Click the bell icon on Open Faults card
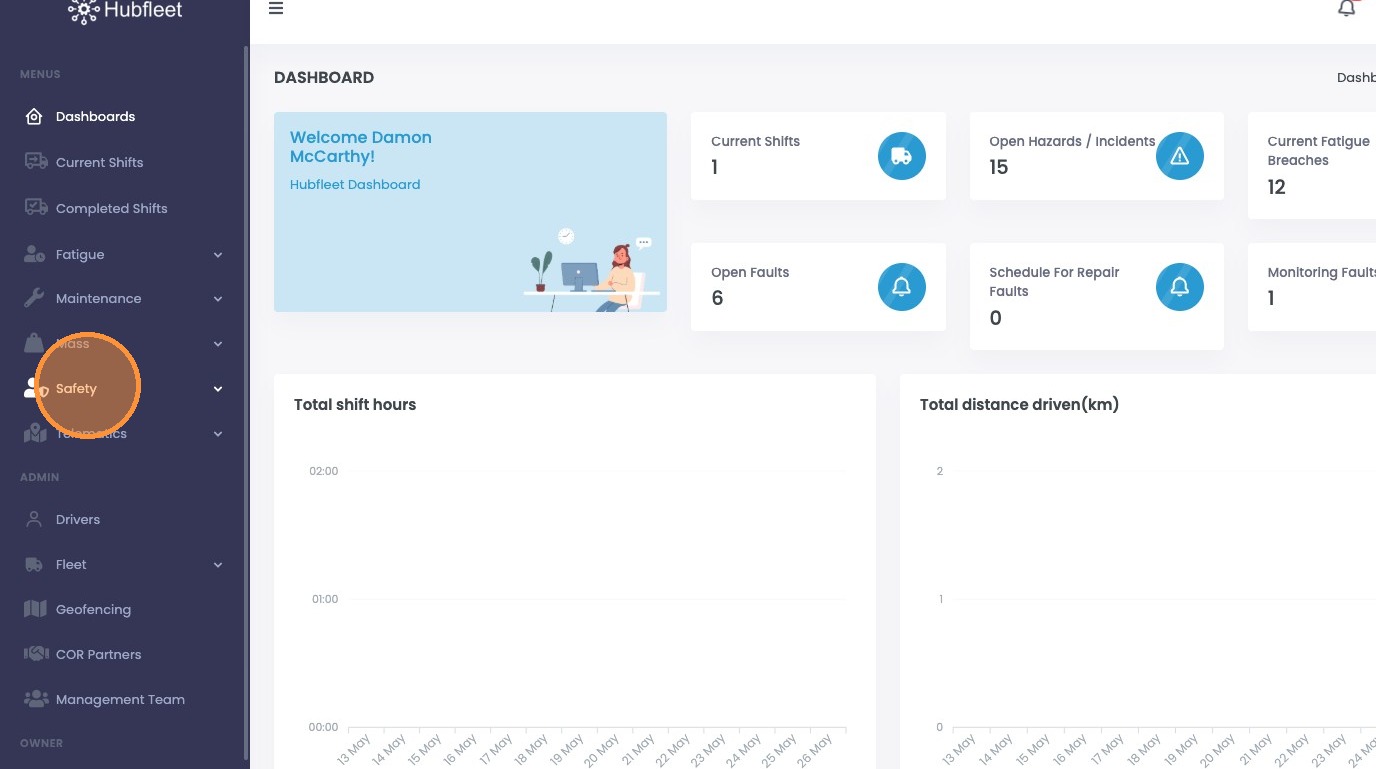The width and height of the screenshot is (1376, 769). tap(902, 287)
